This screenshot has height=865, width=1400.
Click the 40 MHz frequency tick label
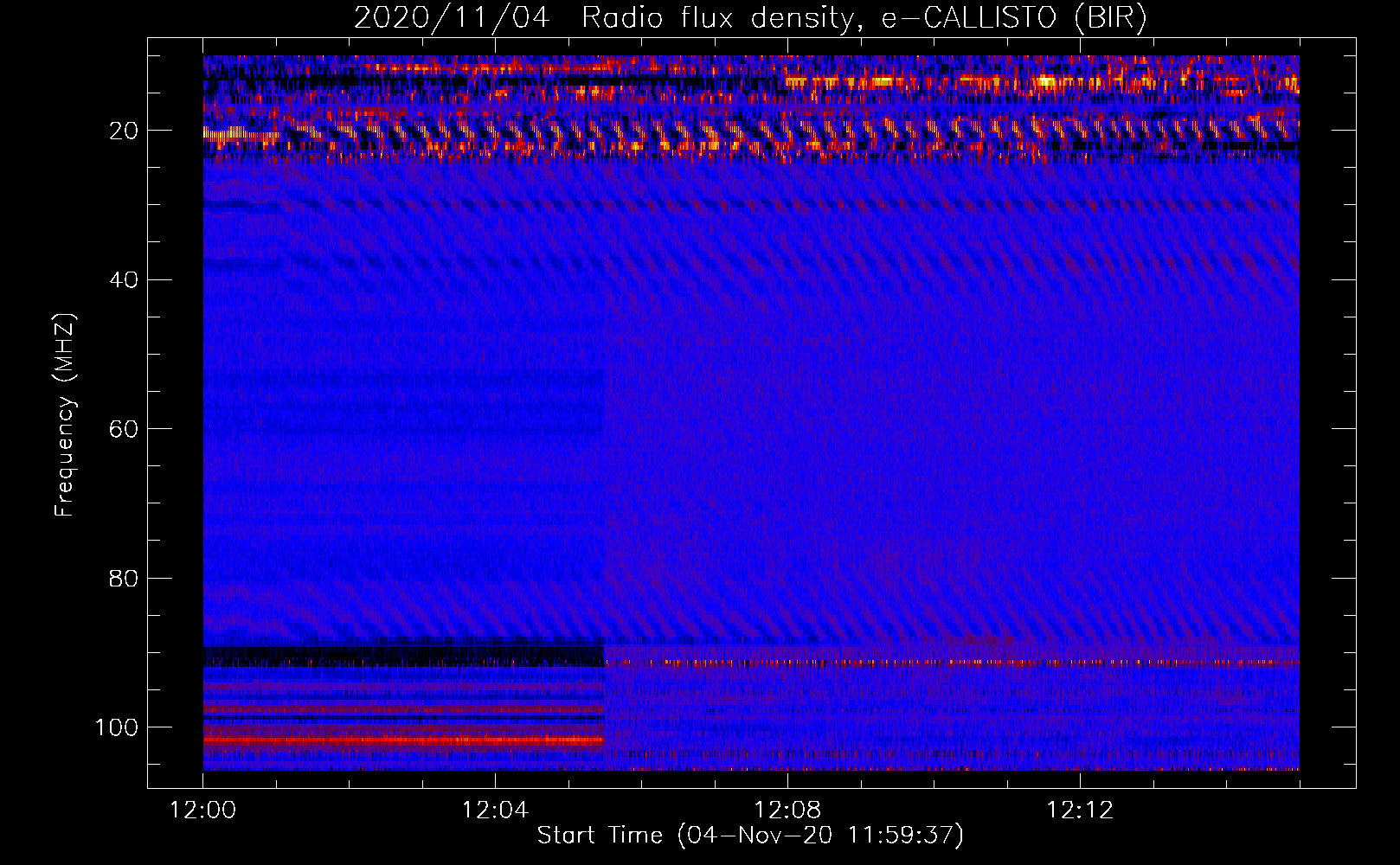123,280
